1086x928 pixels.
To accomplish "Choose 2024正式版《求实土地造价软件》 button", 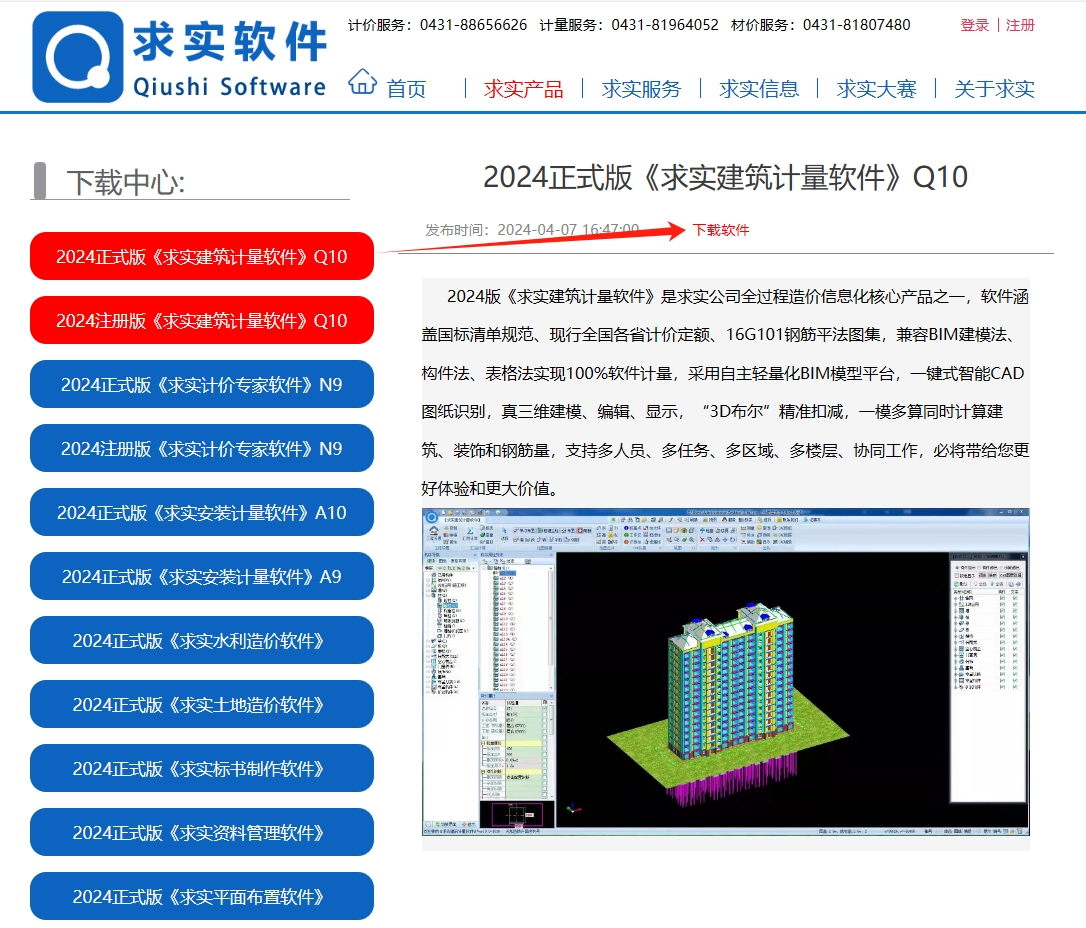I will (202, 704).
